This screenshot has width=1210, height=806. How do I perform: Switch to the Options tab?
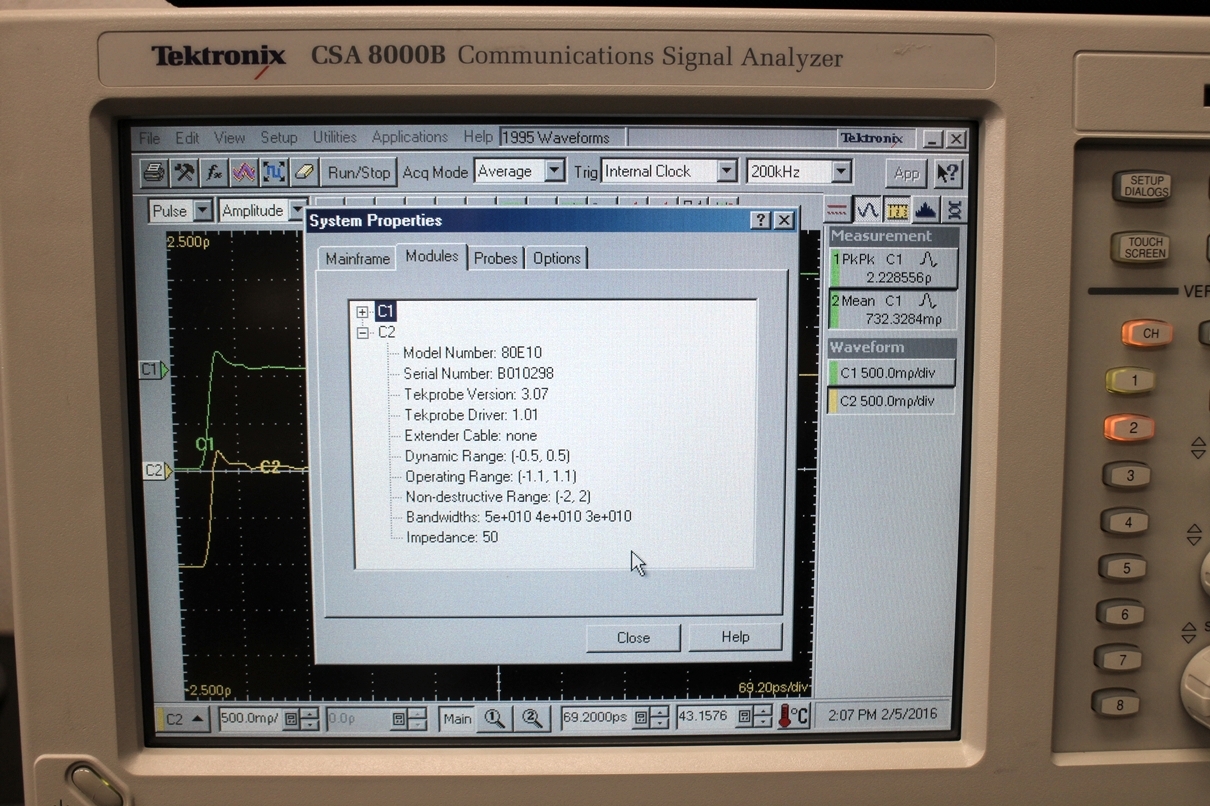point(557,258)
